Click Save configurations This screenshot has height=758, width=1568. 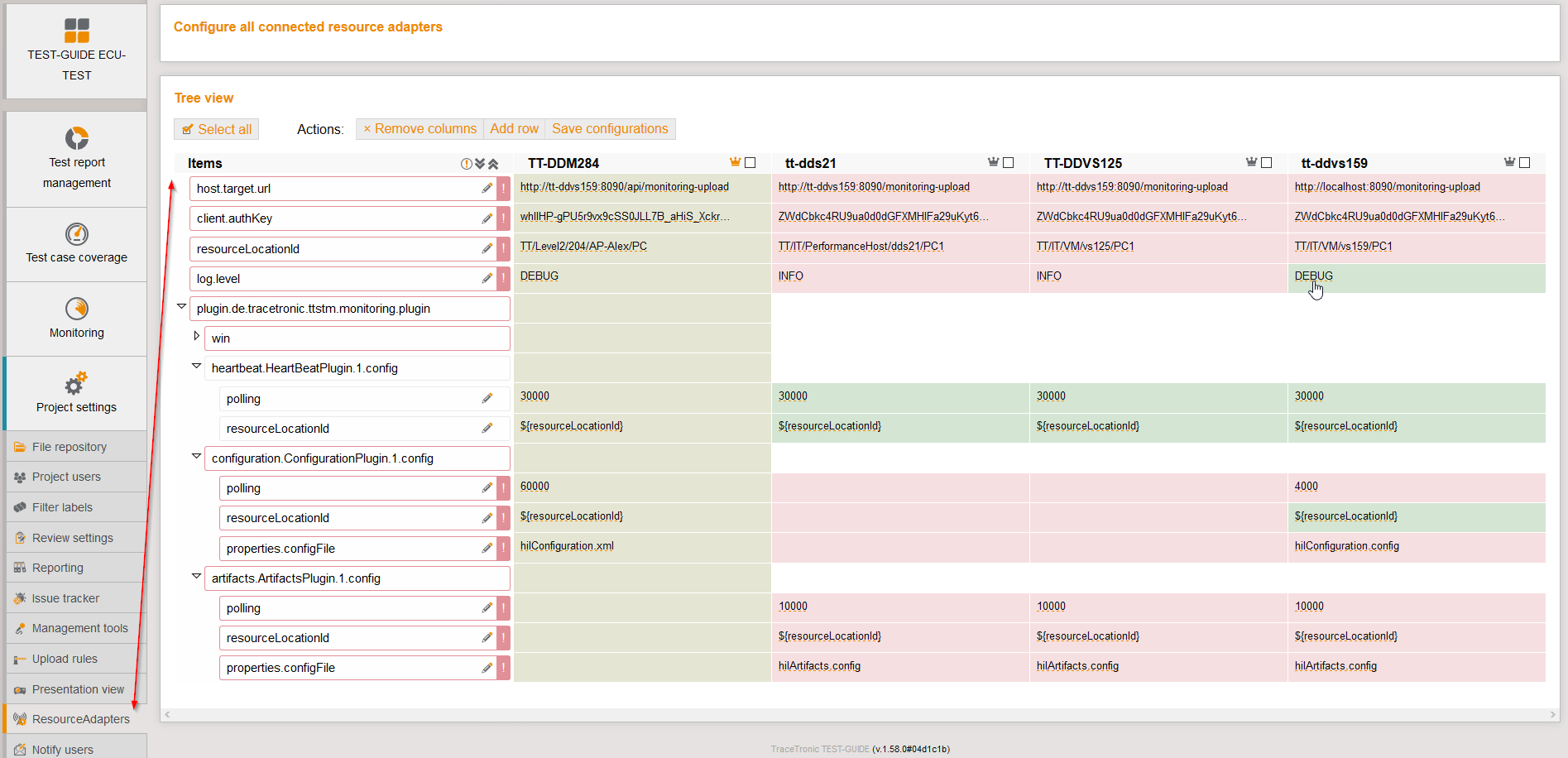(x=610, y=129)
